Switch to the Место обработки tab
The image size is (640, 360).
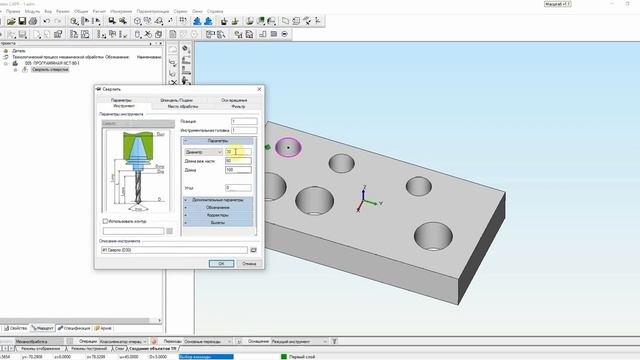click(183, 107)
